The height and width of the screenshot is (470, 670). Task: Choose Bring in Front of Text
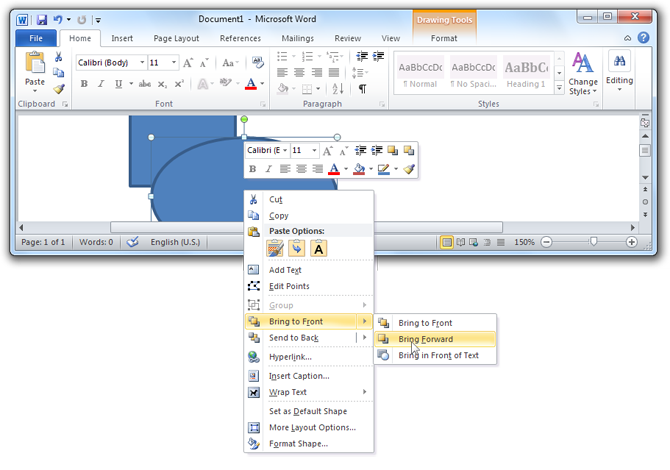[x=435, y=355]
